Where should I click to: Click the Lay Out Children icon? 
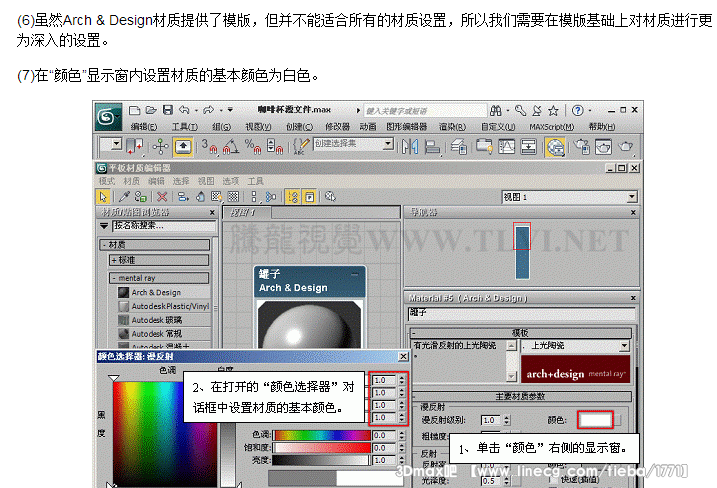tap(271, 197)
